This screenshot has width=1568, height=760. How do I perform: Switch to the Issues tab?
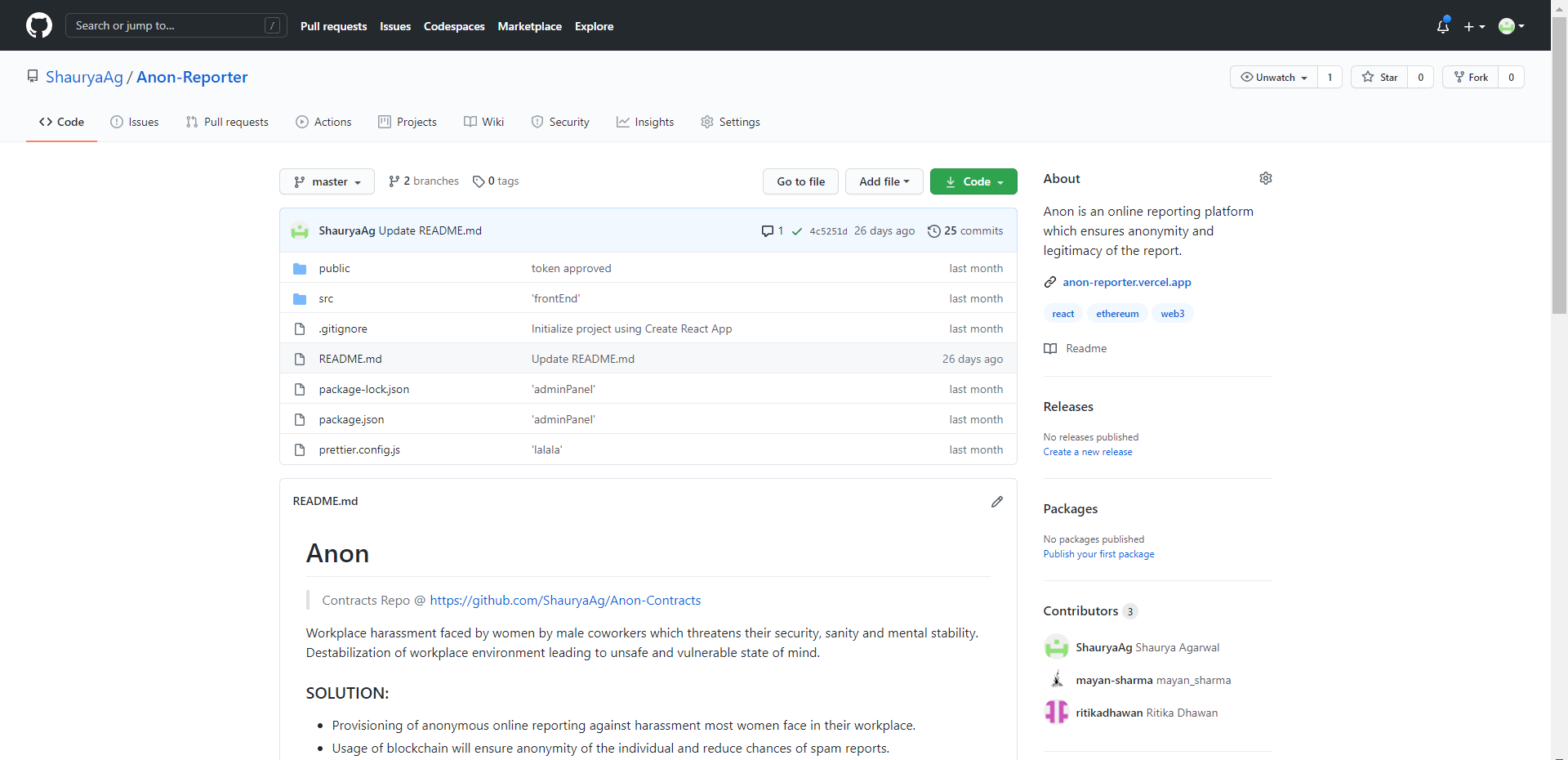coord(135,122)
